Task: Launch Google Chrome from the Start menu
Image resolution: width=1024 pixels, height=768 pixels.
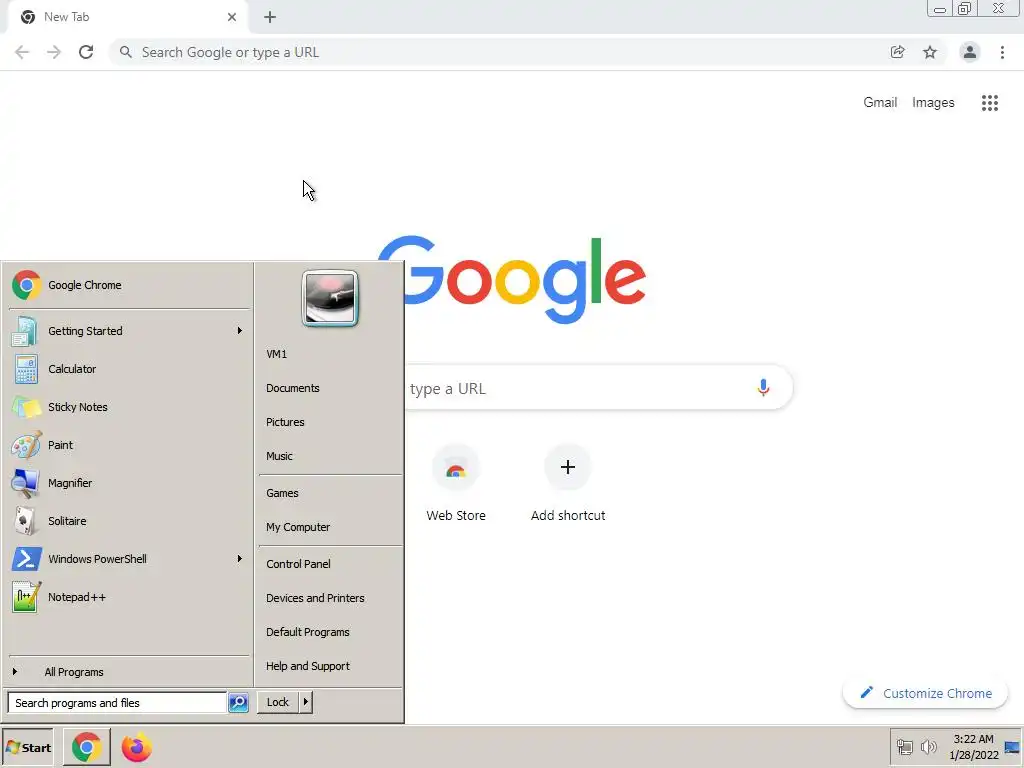Action: point(129,285)
